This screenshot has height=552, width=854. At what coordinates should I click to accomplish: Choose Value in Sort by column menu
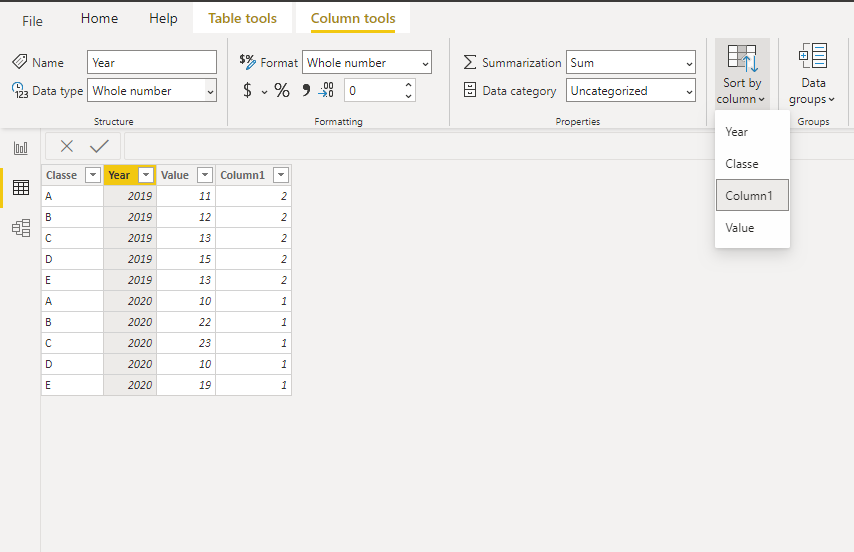tap(752, 228)
